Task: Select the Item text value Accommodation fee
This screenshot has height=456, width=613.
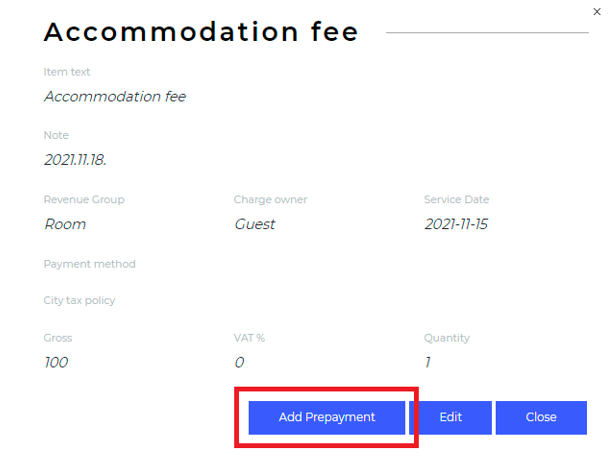Action: click(x=115, y=97)
